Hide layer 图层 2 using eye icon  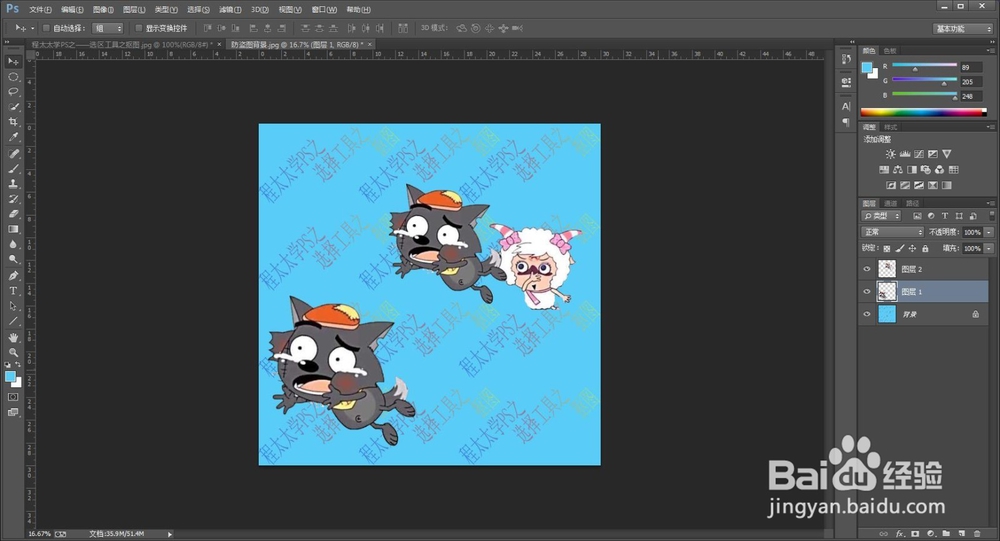[867, 268]
